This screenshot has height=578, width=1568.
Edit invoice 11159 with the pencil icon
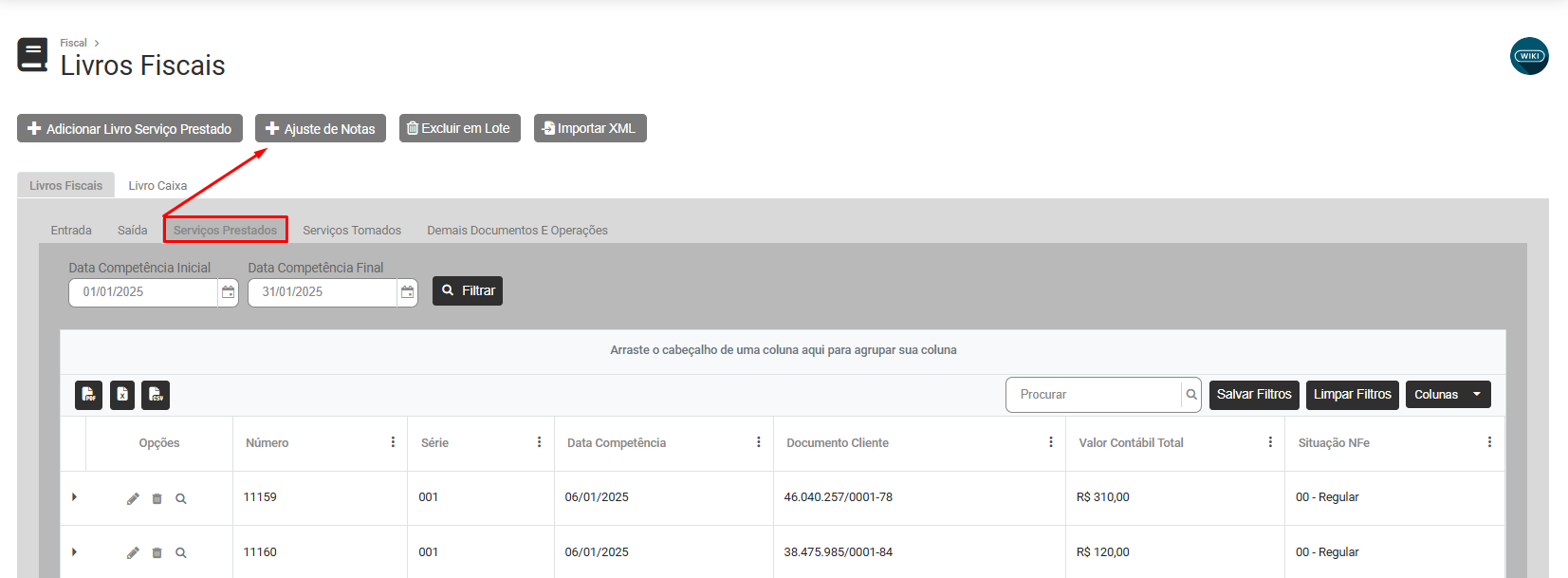point(133,498)
